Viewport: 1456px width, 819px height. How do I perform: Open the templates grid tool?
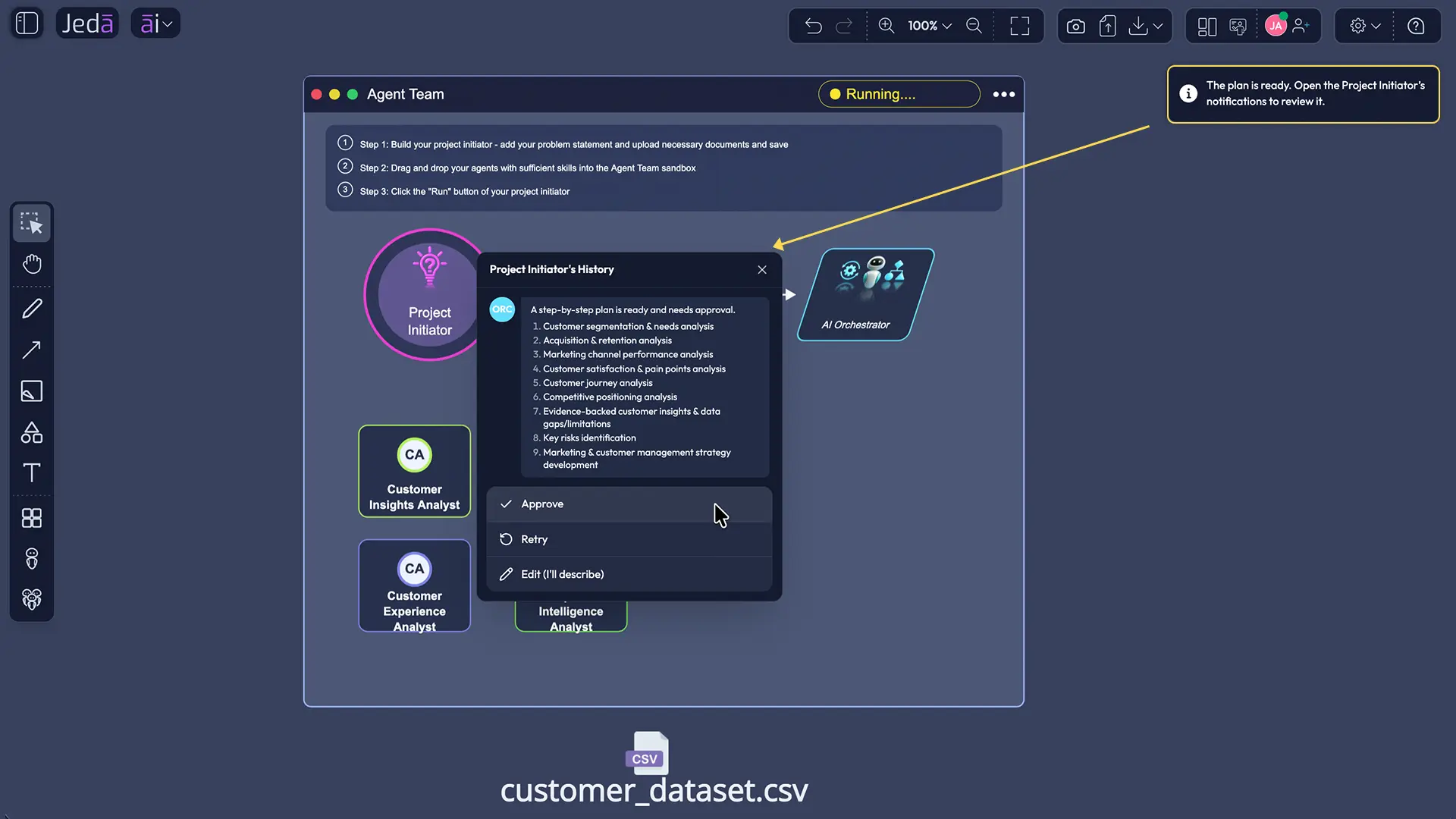coord(32,518)
